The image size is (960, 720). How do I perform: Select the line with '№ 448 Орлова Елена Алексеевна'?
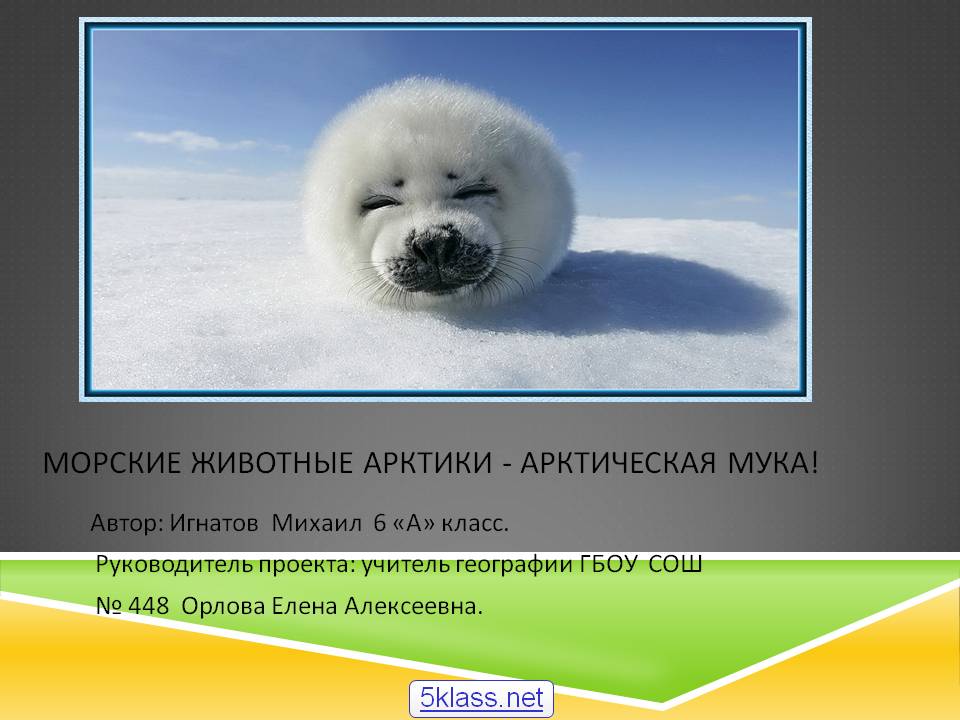(289, 605)
